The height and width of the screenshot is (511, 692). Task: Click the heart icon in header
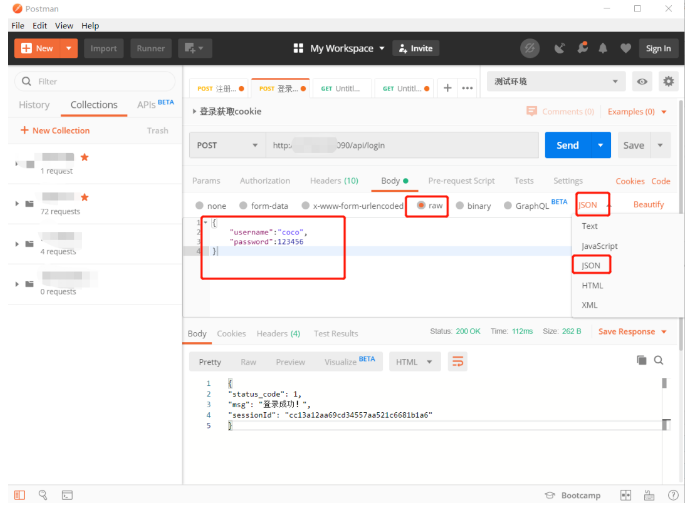[625, 48]
